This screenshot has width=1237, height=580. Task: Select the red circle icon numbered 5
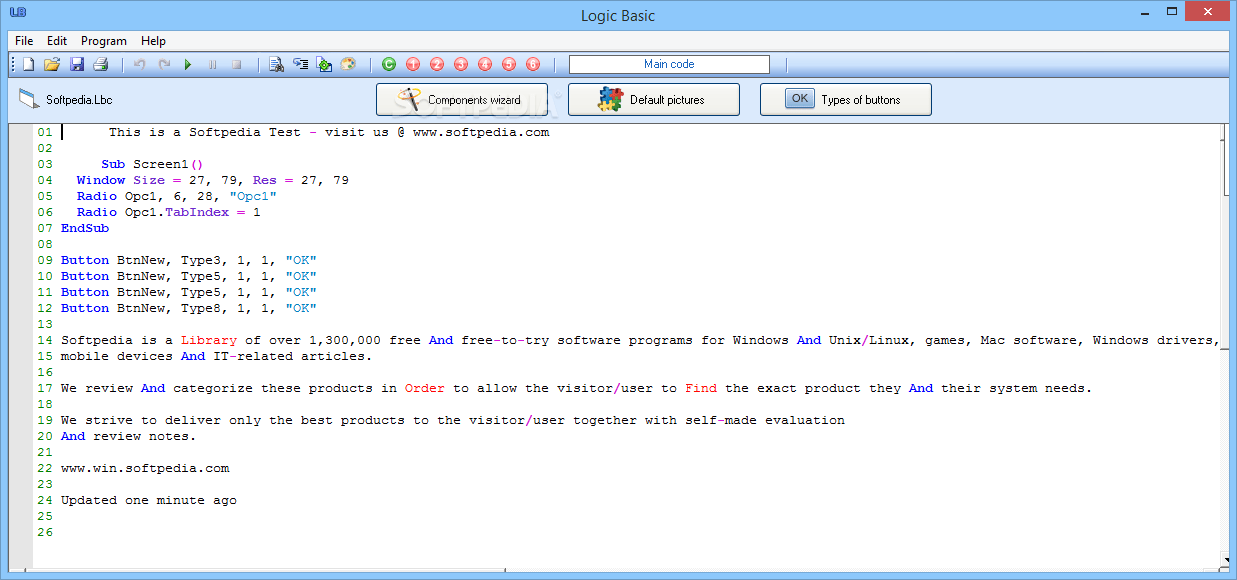[x=509, y=64]
